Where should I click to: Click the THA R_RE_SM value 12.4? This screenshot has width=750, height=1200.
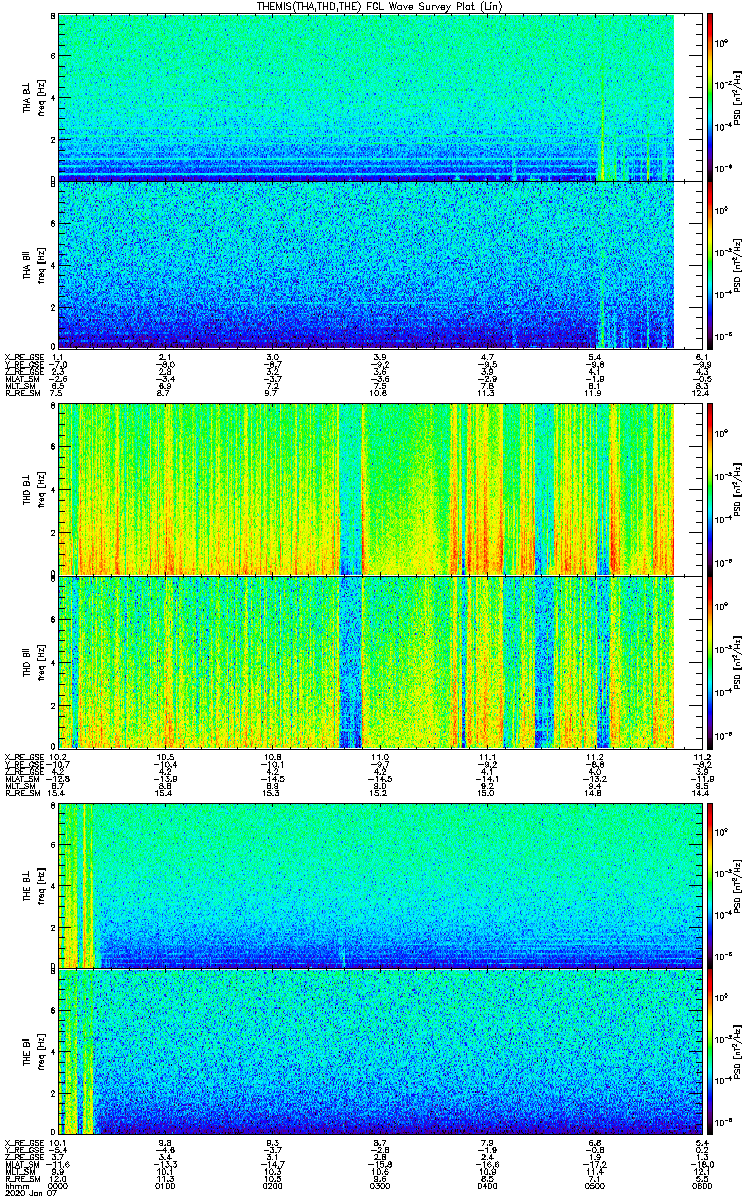[x=702, y=393]
